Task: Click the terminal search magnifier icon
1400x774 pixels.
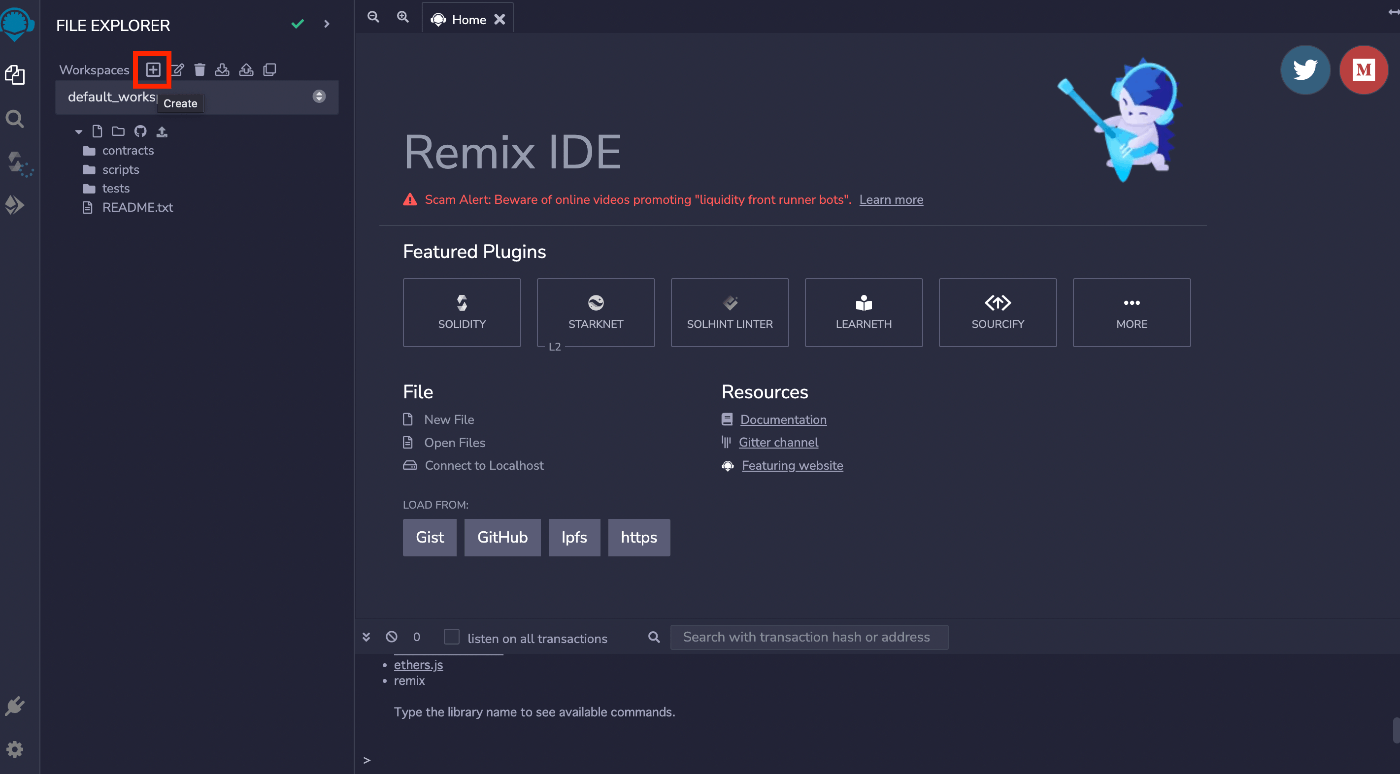Action: coord(654,637)
